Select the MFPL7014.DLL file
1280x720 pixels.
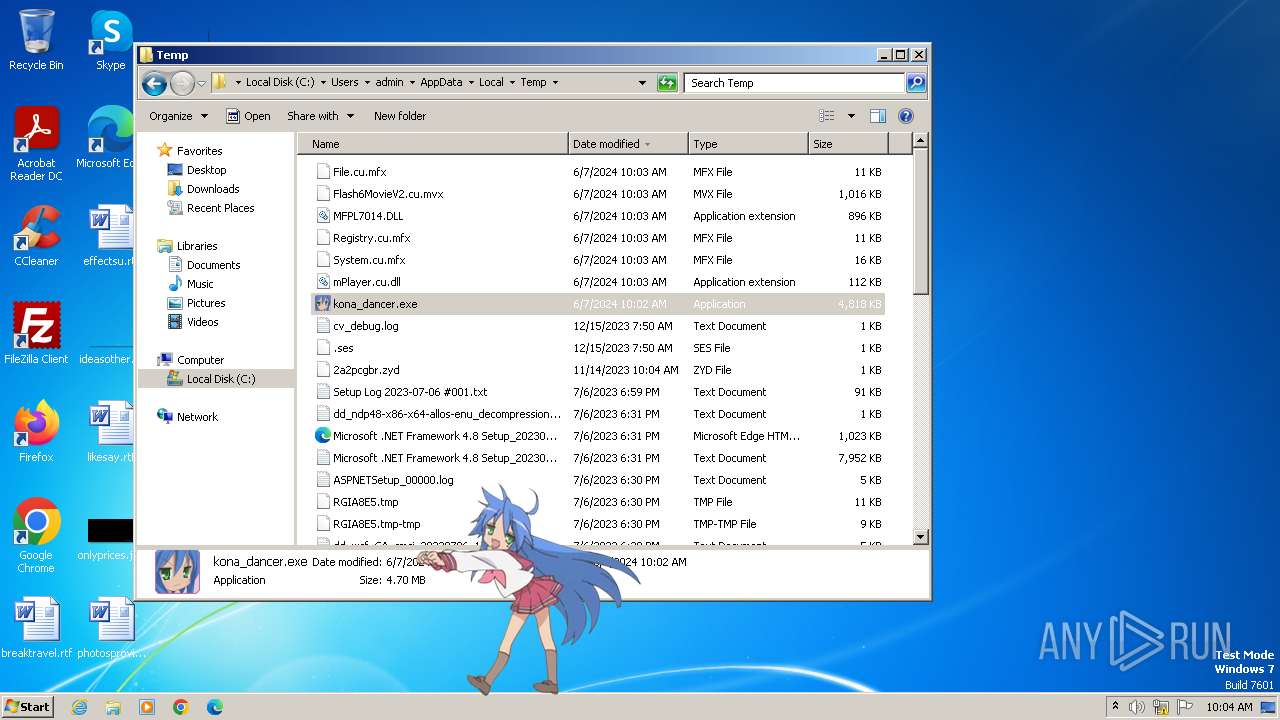pyautogui.click(x=598, y=216)
